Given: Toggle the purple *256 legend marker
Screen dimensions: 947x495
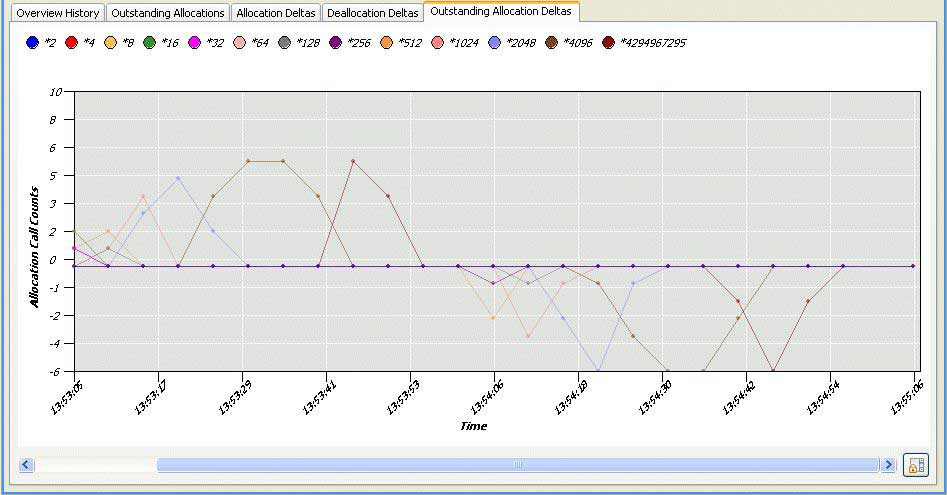Looking at the screenshot, I should pos(335,43).
